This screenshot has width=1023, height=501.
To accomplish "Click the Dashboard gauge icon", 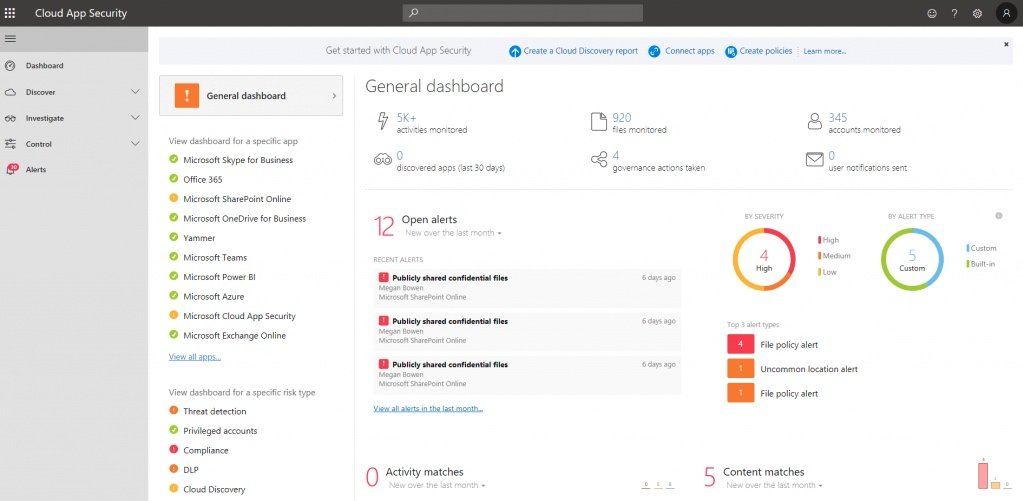I will [x=10, y=66].
